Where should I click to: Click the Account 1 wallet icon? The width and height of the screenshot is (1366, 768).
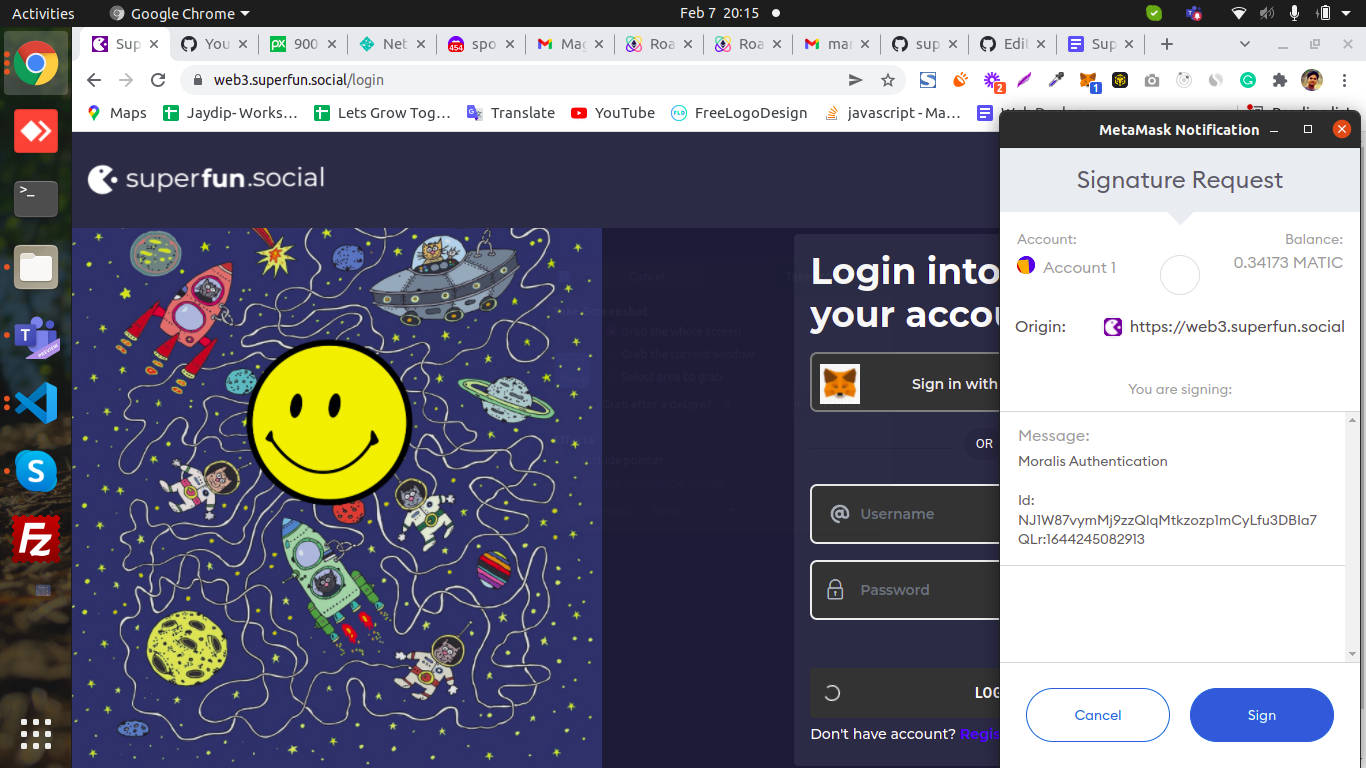pyautogui.click(x=1025, y=265)
